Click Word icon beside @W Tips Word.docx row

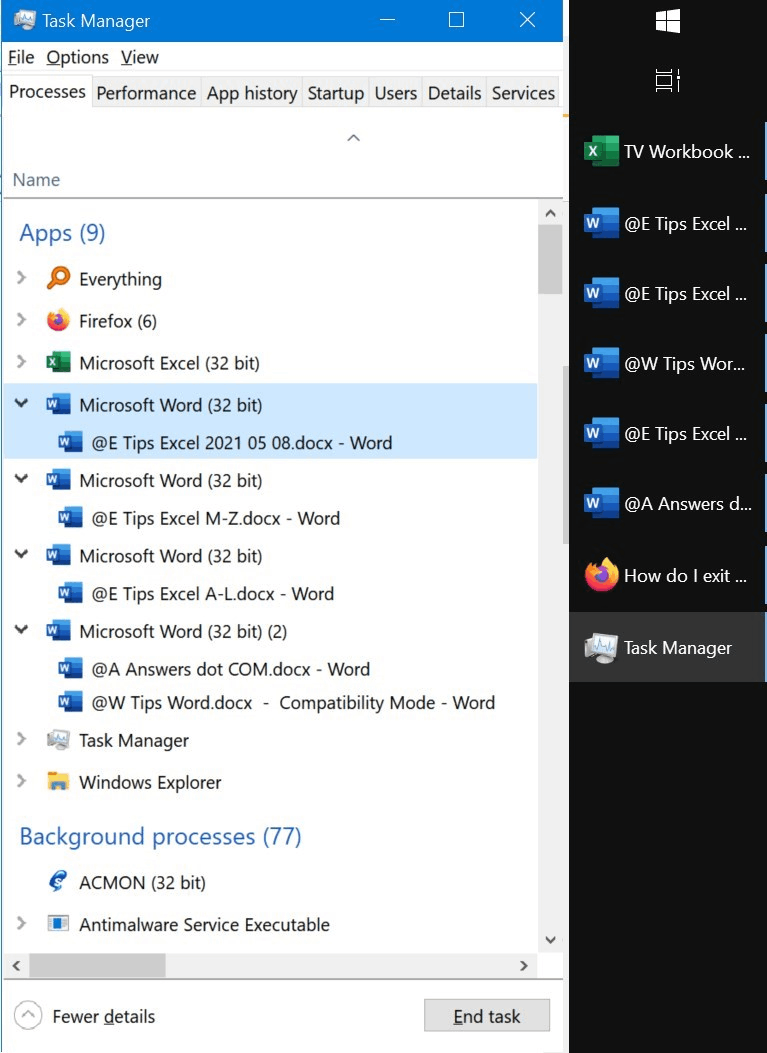point(71,702)
